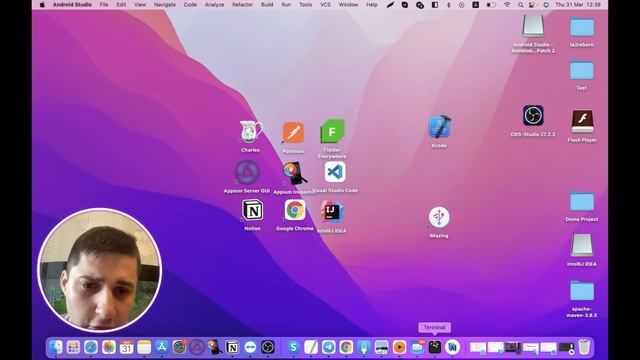640x360 pixels.
Task: Launch IntelliJ IDEA desktop app icon
Action: [x=332, y=212]
